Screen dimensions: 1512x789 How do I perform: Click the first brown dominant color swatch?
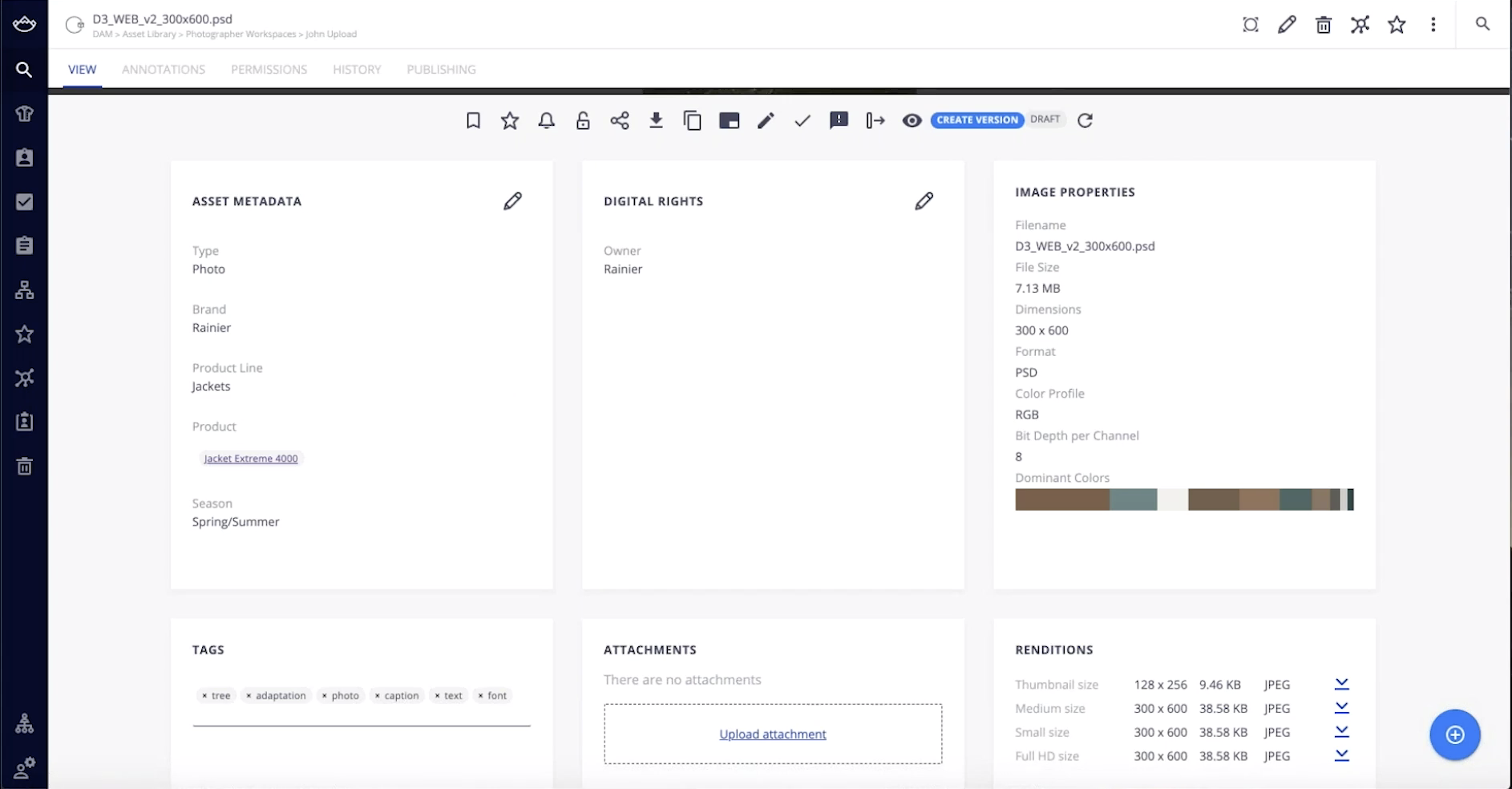click(x=1061, y=500)
